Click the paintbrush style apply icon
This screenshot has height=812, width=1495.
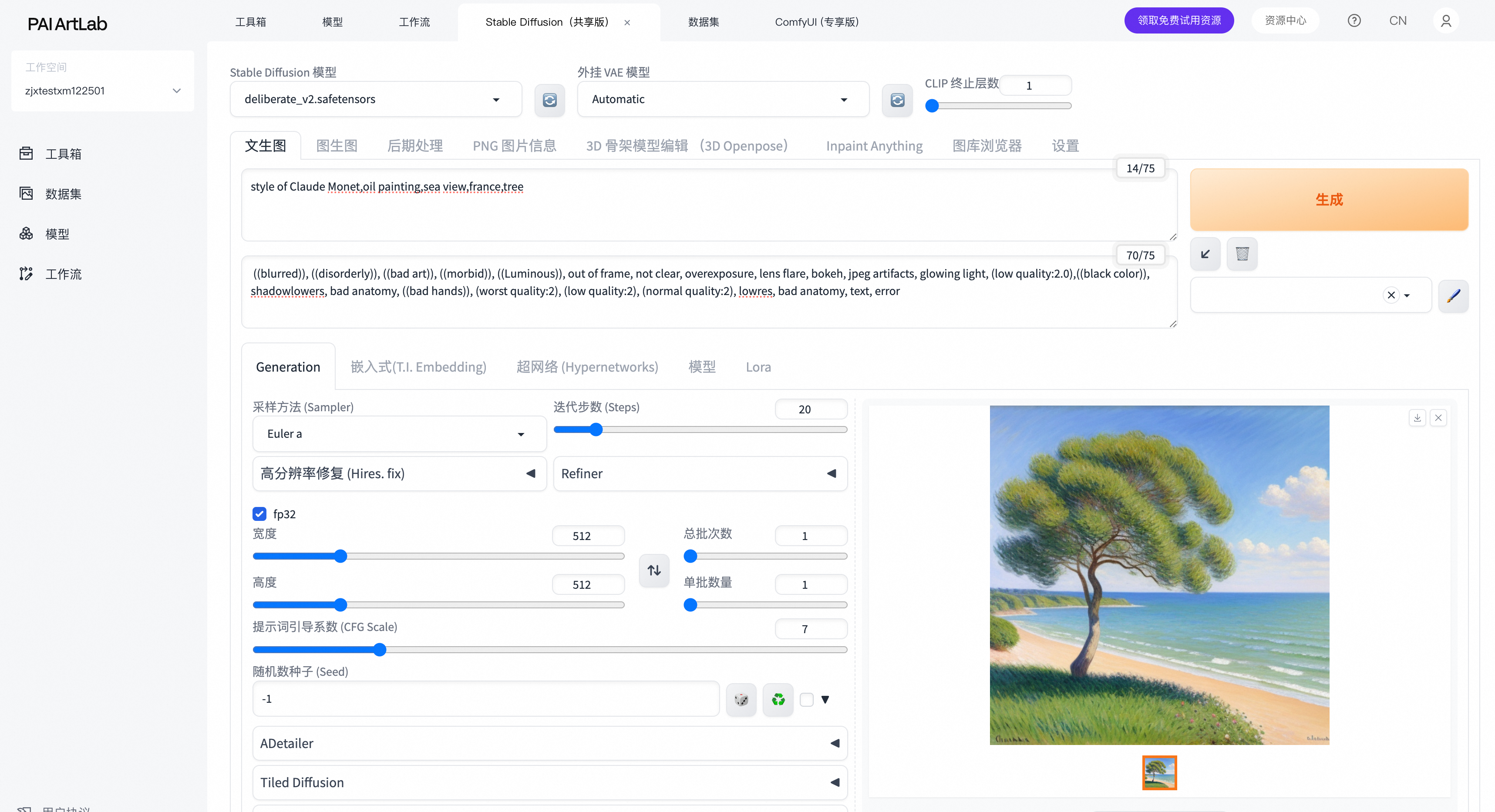pos(1453,296)
